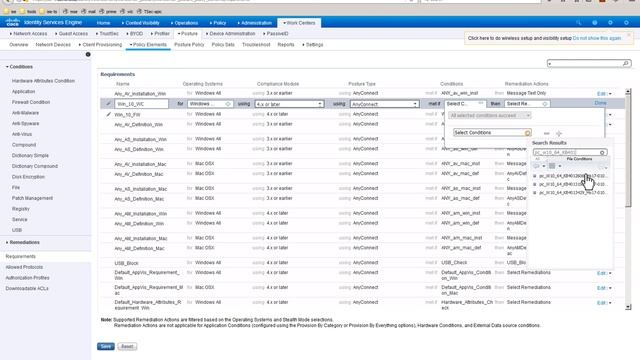The width and height of the screenshot is (640, 360).
Task: Click the scroll up arrow of requirements list
Action: 628,92
